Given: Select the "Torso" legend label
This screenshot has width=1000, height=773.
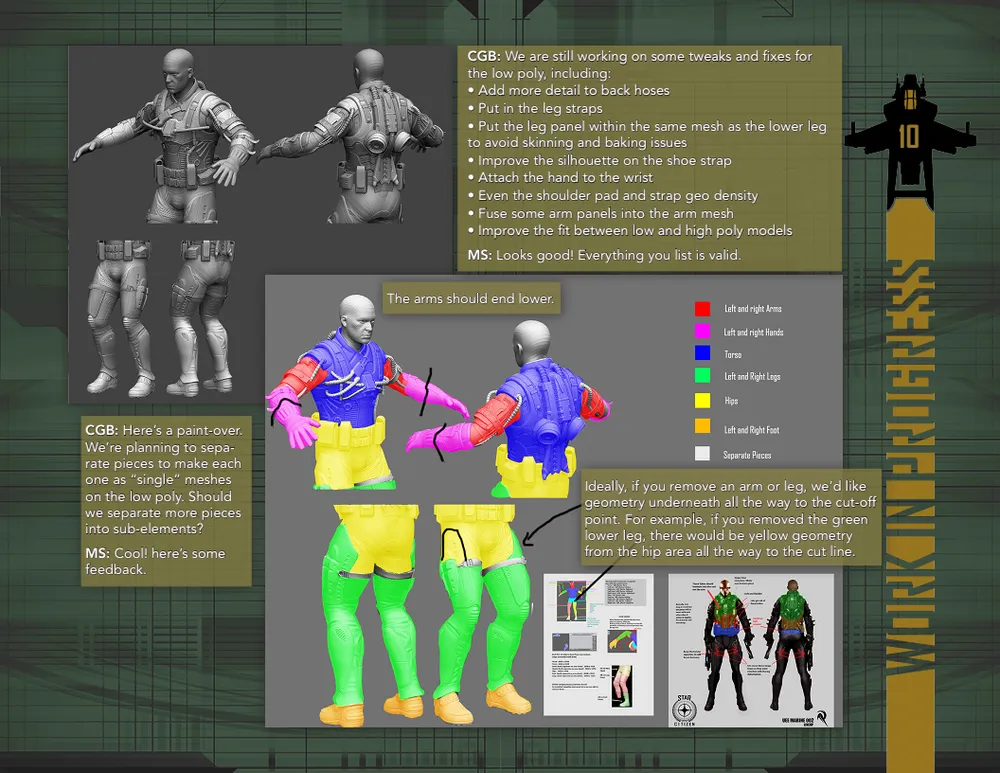Looking at the screenshot, I should pyautogui.click(x=733, y=355).
